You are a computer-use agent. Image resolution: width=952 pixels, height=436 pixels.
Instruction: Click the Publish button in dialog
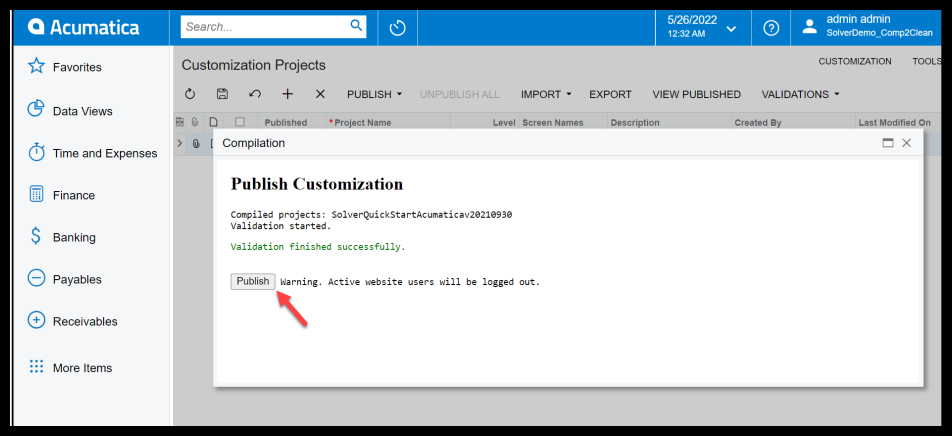pyautogui.click(x=252, y=281)
